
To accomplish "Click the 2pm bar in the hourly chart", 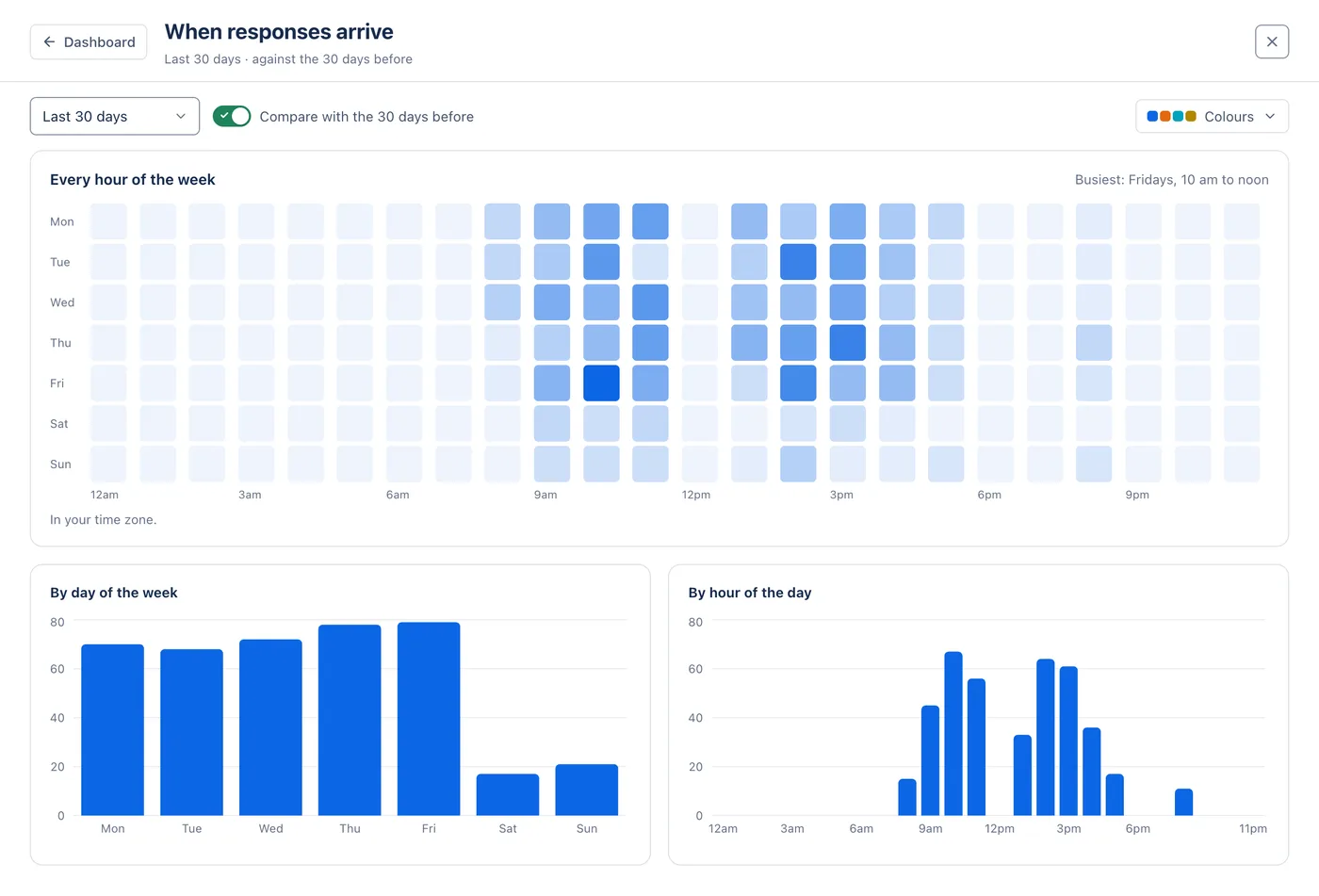I will 1046,738.
